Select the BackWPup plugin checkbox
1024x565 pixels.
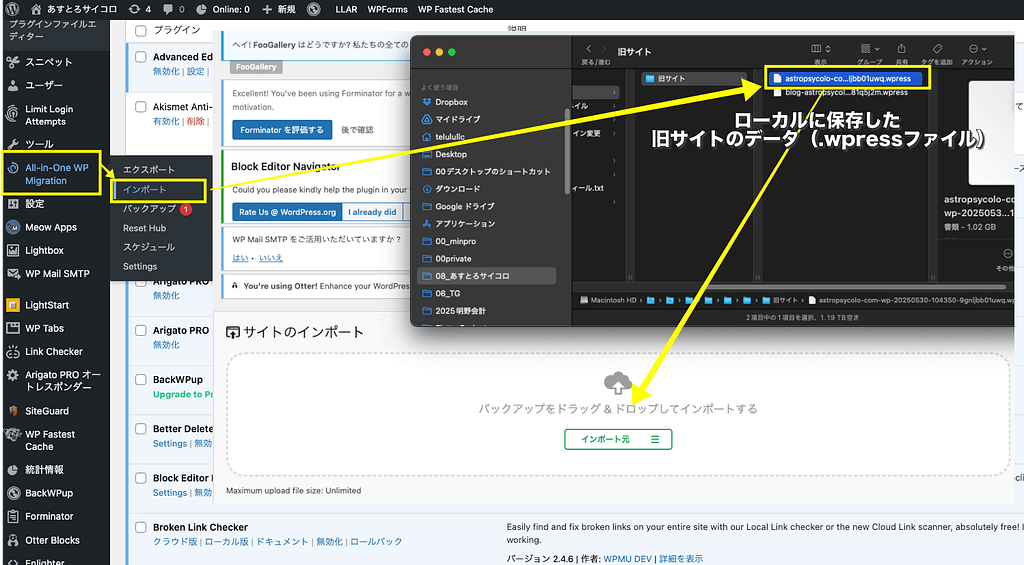coord(140,380)
